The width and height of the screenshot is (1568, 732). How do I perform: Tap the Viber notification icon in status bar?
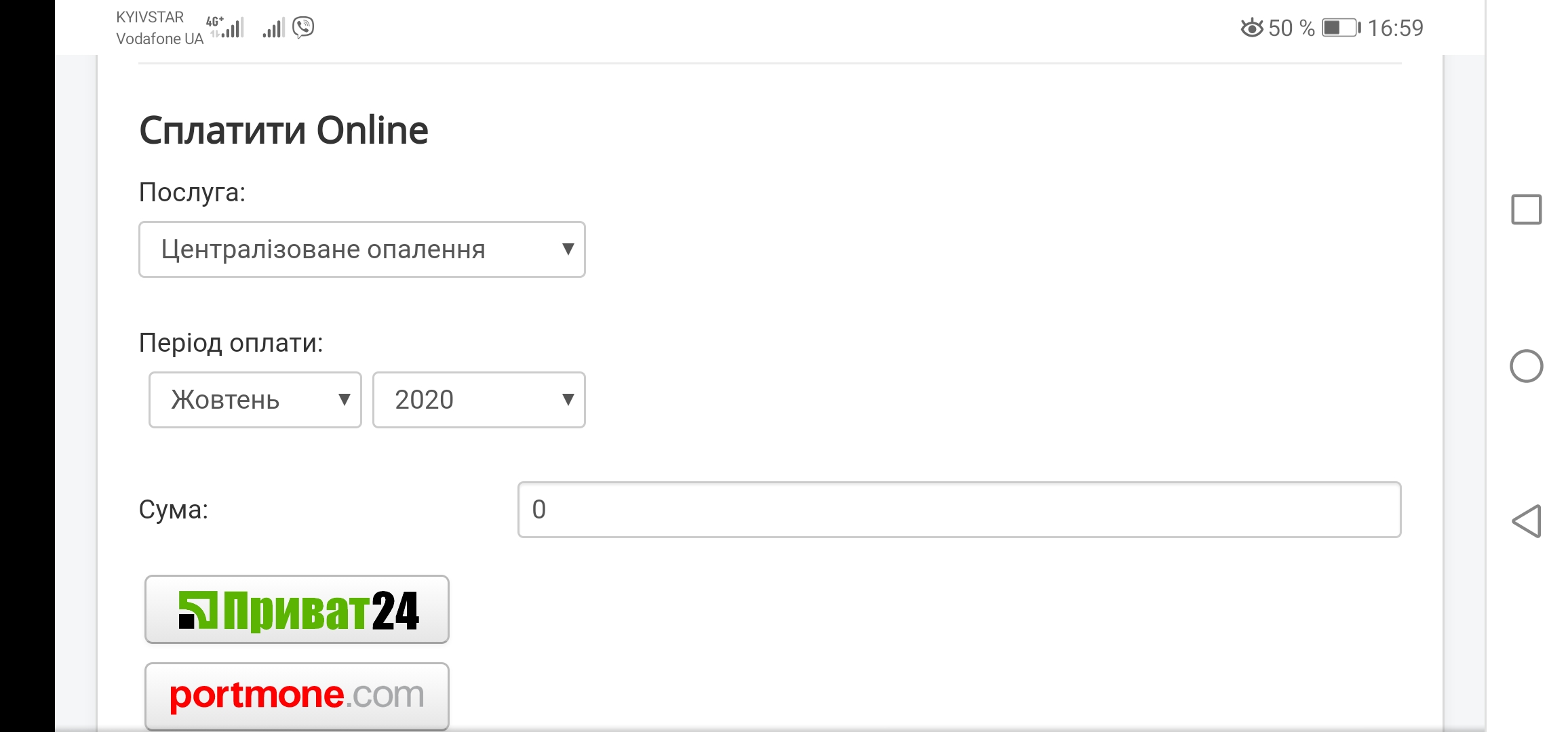click(303, 27)
